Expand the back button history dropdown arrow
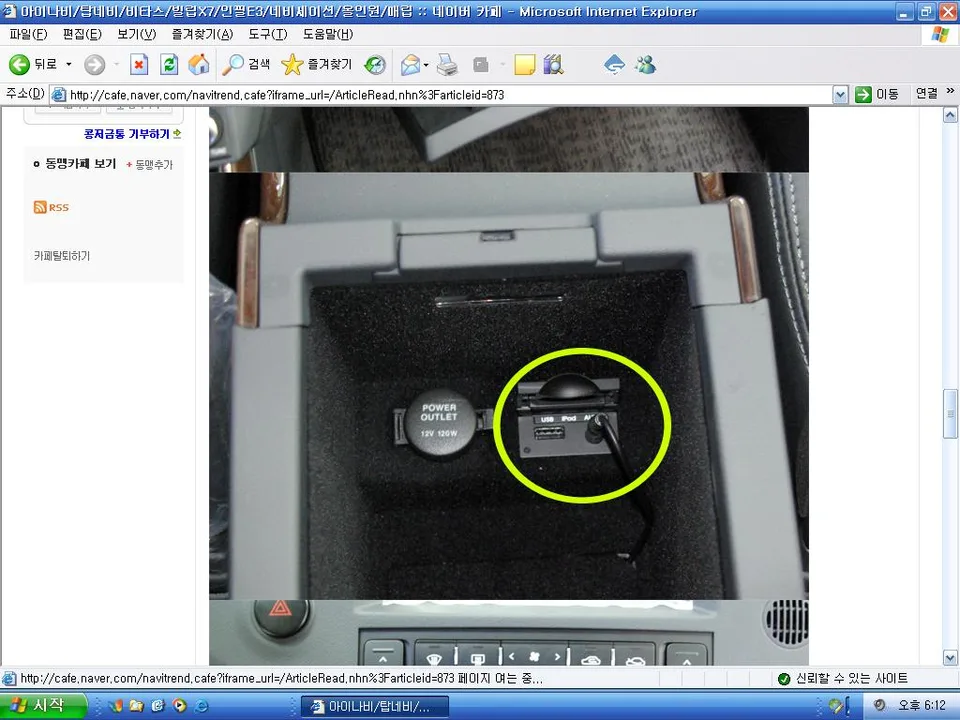Viewport: 960px width, 720px height. pyautogui.click(x=69, y=64)
